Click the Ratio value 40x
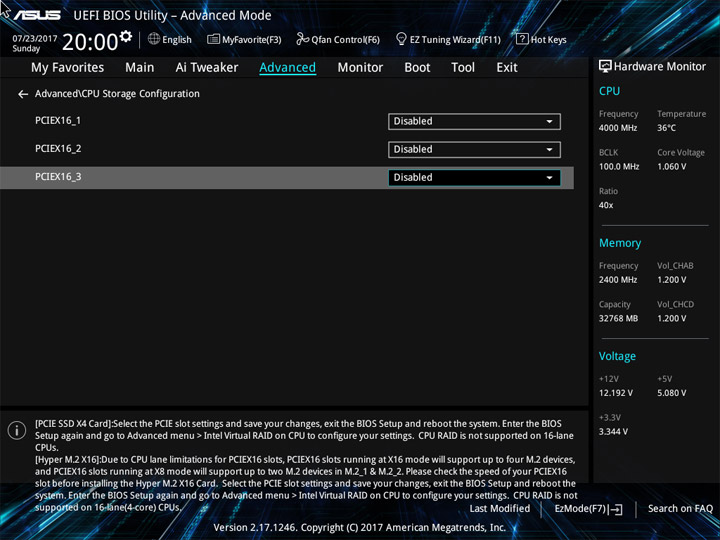Viewport: 720px width, 540px height. pyautogui.click(x=606, y=205)
